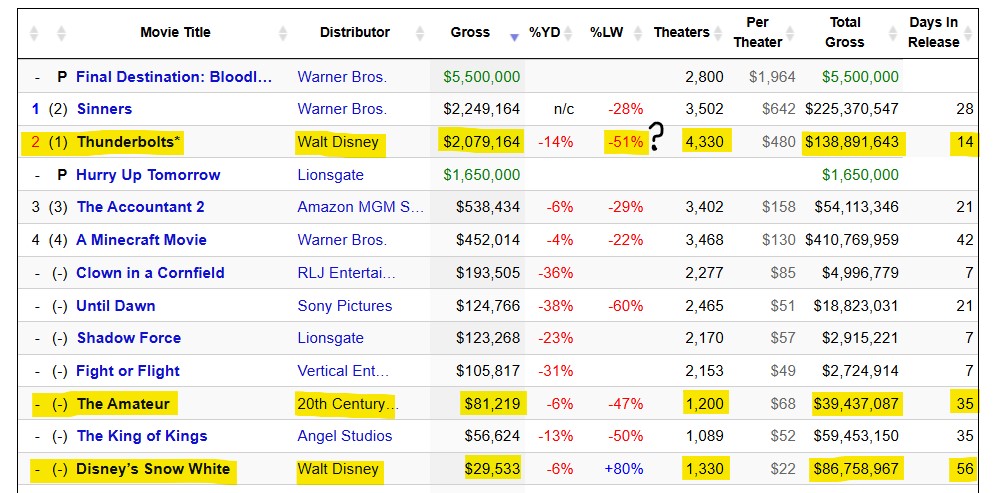Open the Fight or Flight link
Viewport: 1000px width, 493px height.
[128, 371]
